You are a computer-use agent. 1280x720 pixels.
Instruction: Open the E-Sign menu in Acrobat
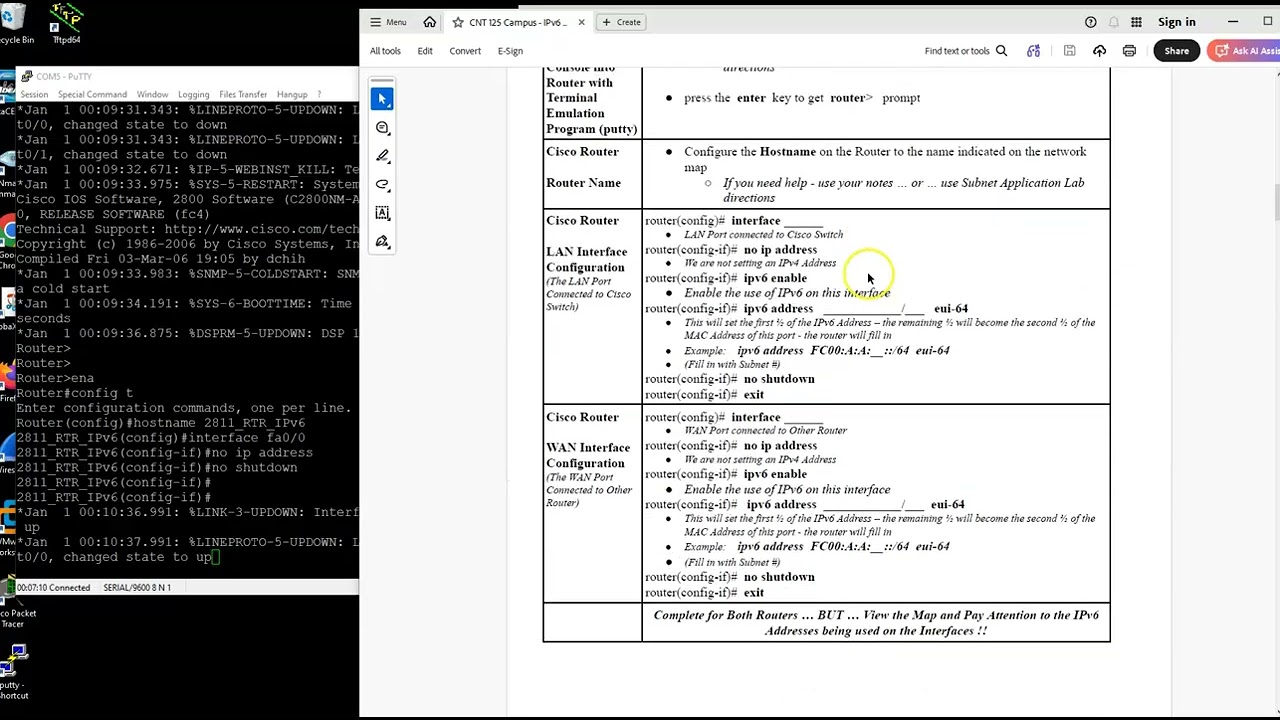(x=510, y=51)
